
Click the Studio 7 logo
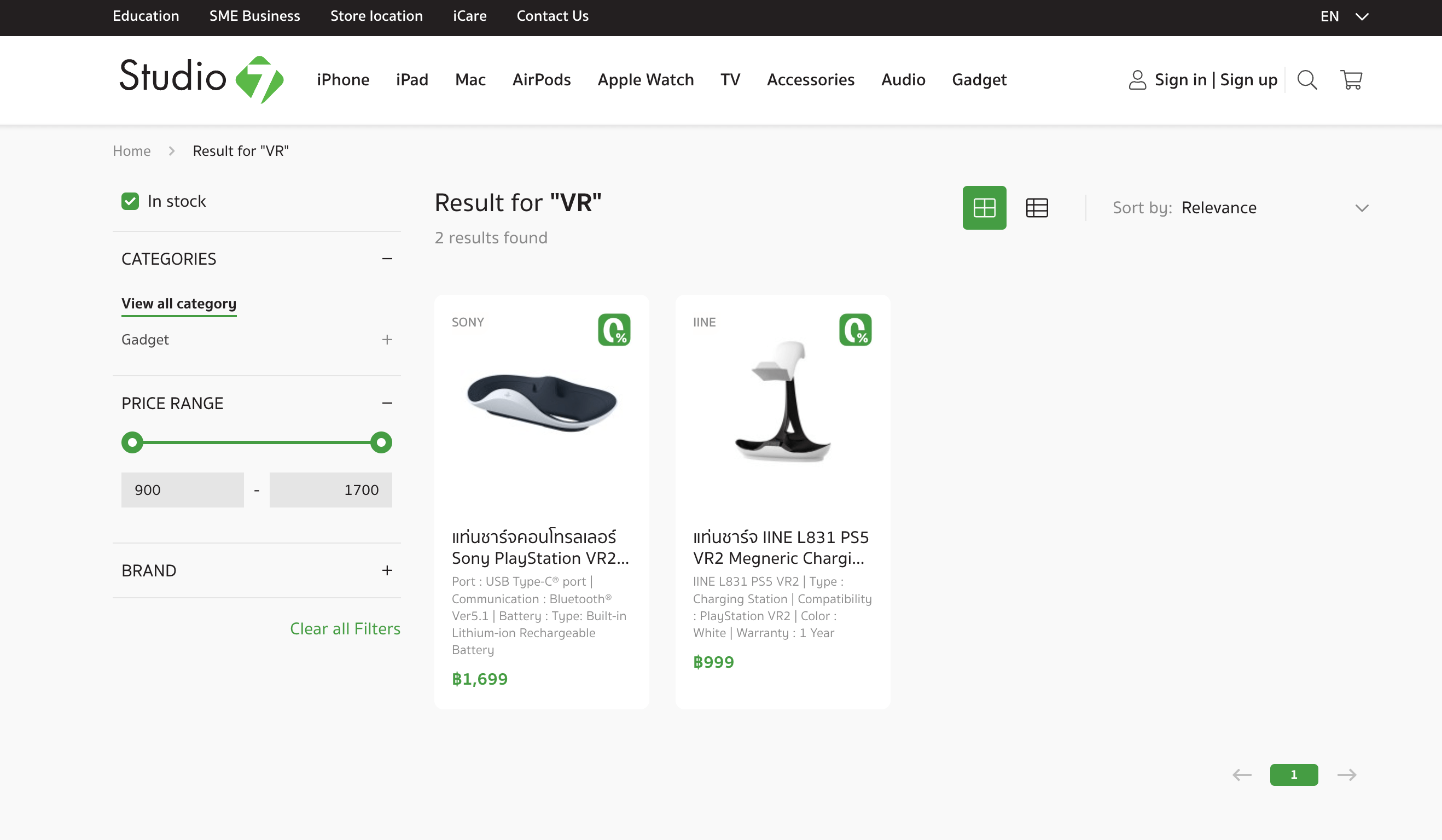point(201,79)
